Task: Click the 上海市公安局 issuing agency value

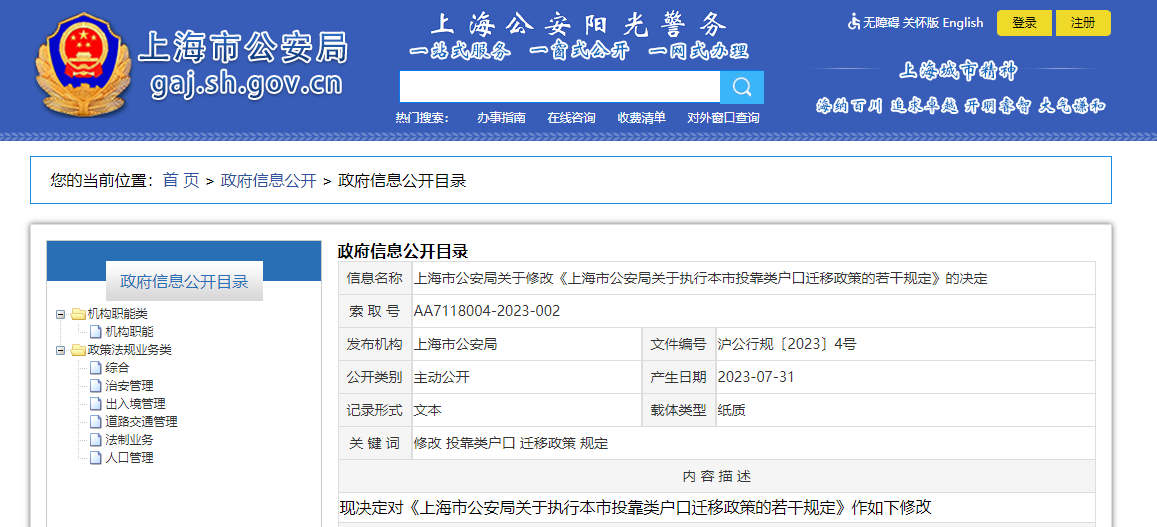Action: [455, 344]
